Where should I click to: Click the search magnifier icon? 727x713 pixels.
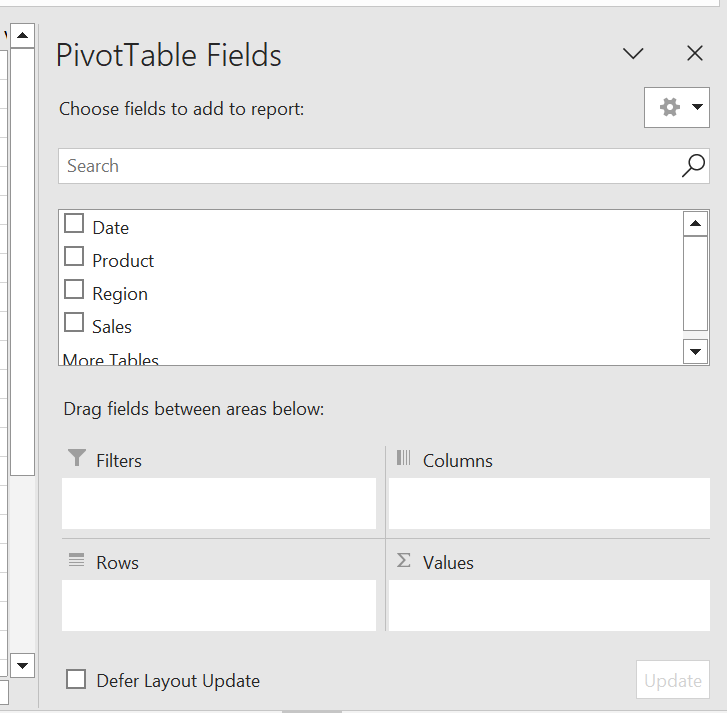pyautogui.click(x=693, y=166)
